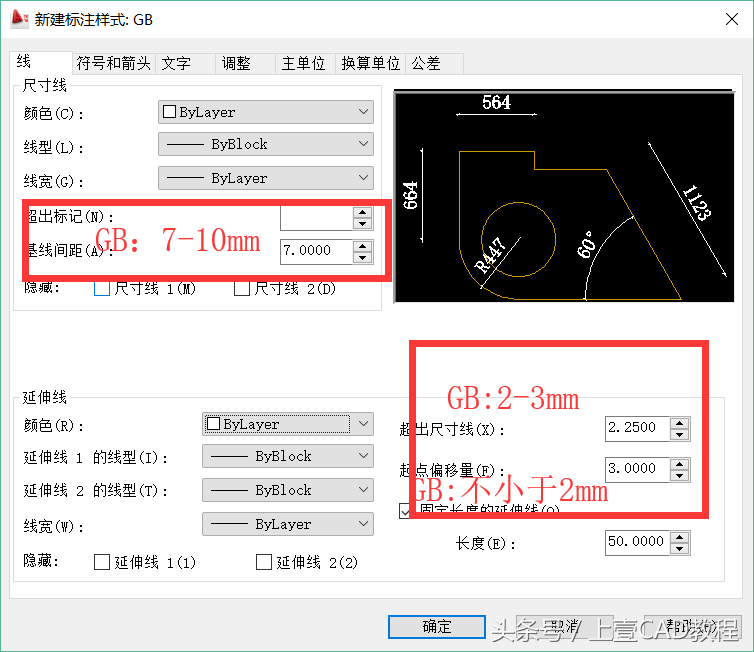Open the extension line 线宽(W) dropdown
Viewport: 754px width, 652px height.
click(288, 524)
